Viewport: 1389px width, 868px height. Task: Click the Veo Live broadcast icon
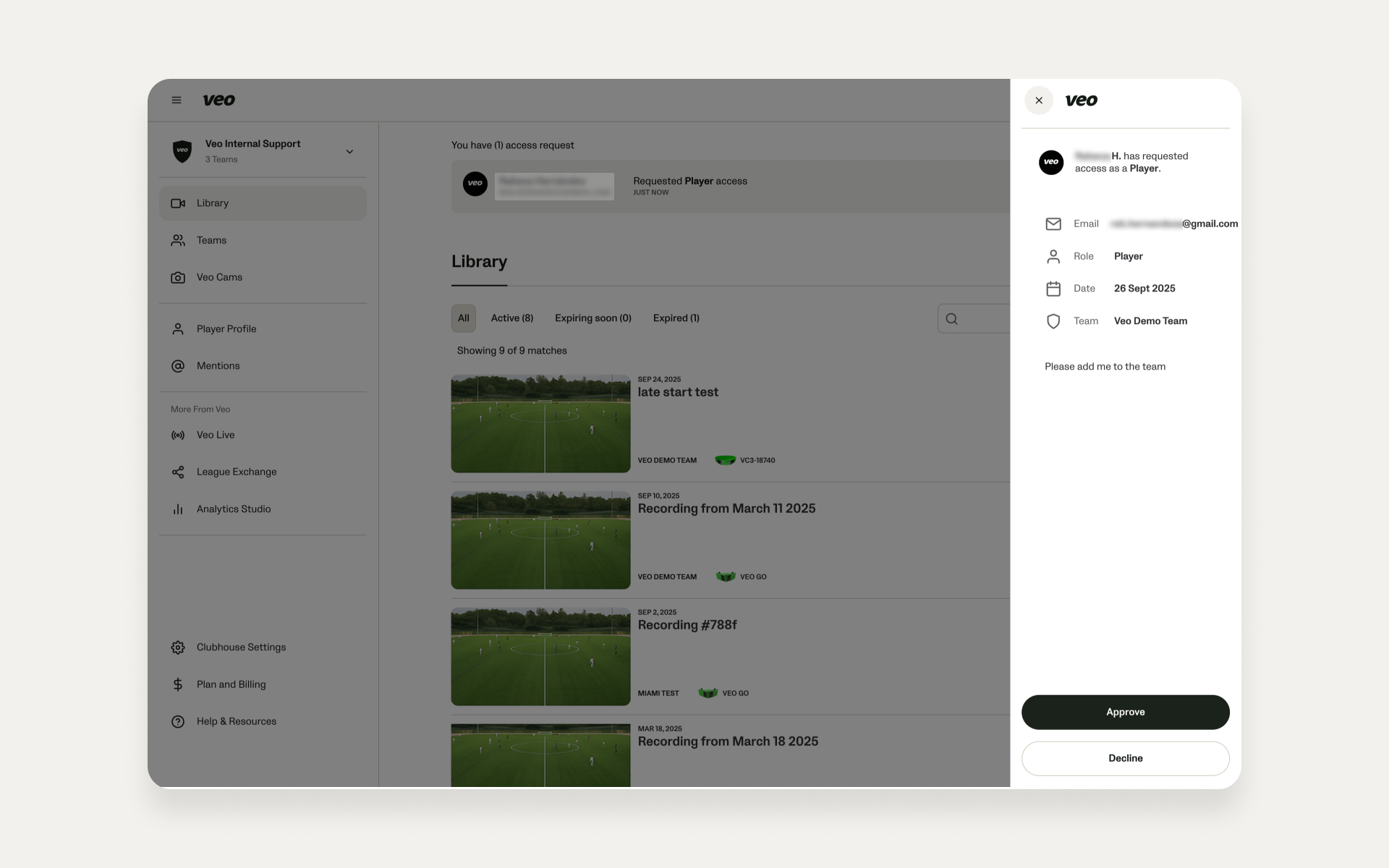click(x=178, y=435)
